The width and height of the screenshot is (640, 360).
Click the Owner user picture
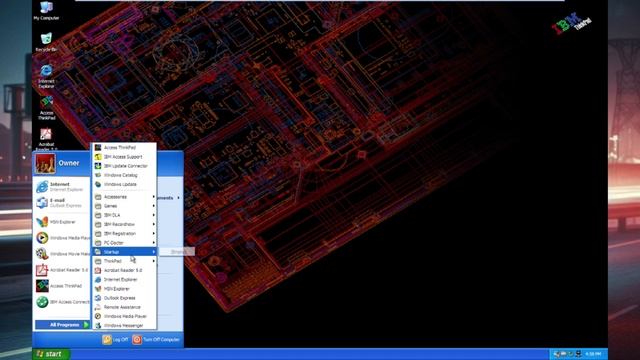(45, 163)
